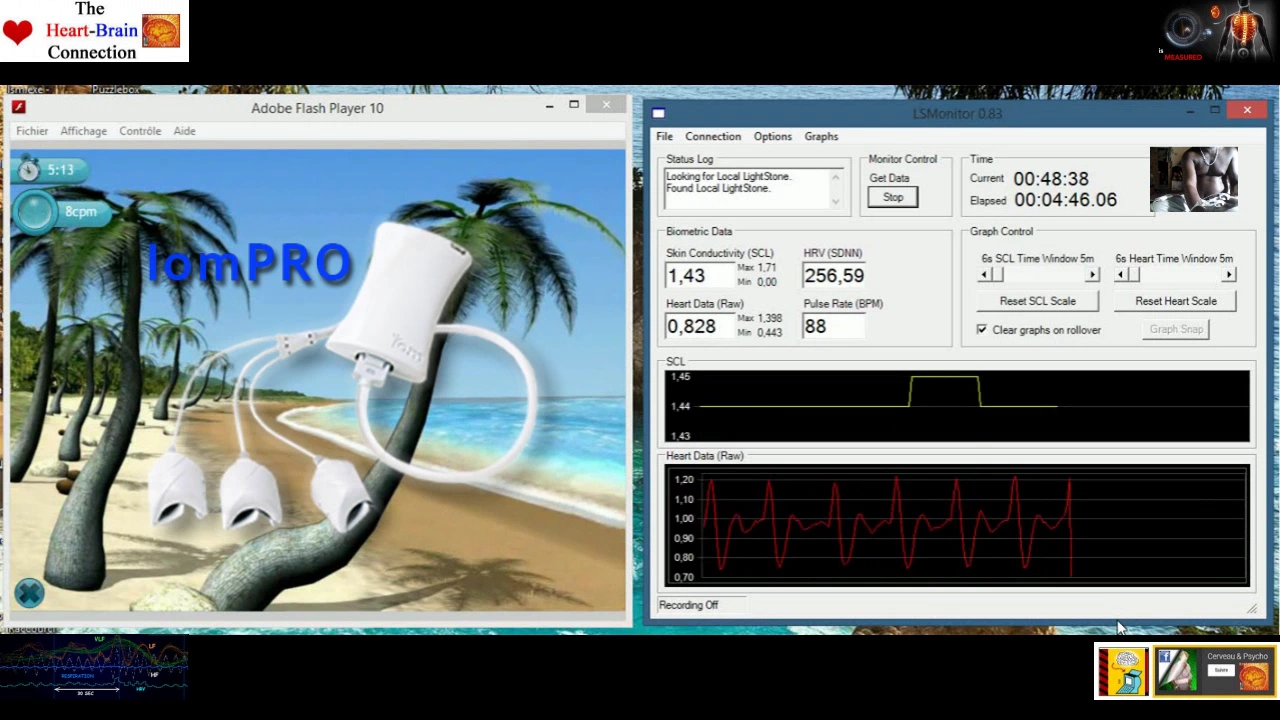Click the Flash Player red title bar icon

pos(18,107)
